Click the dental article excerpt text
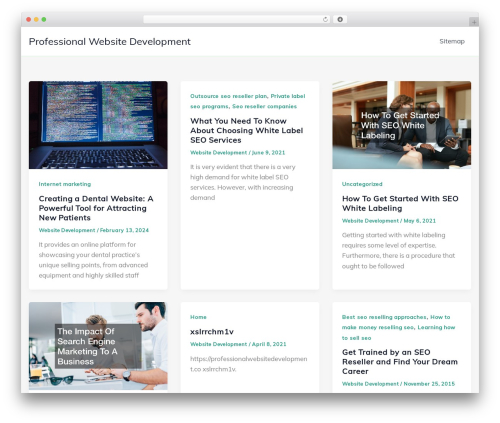 point(93,260)
